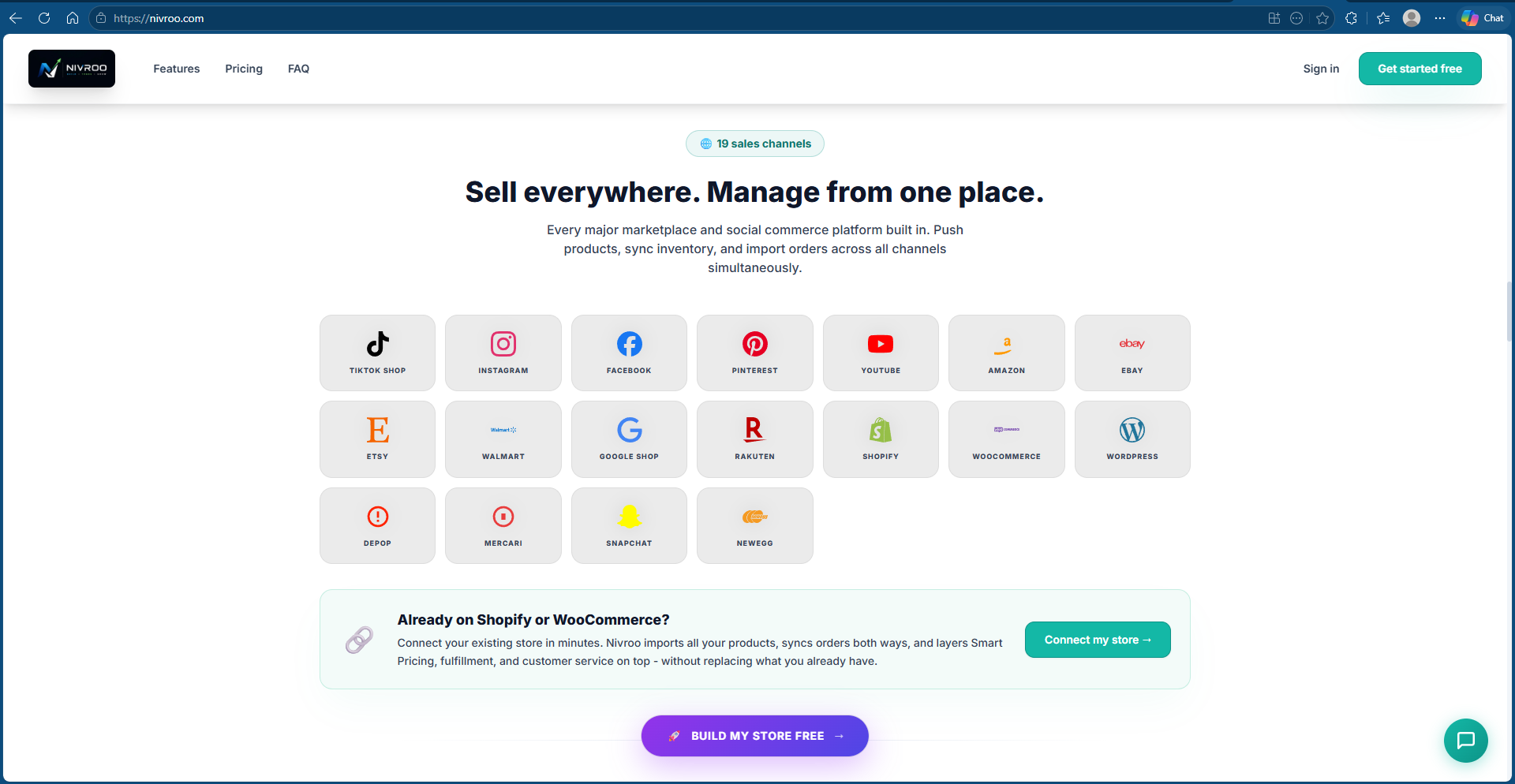Click the browser profile avatar
The width and height of the screenshot is (1515, 784).
click(x=1412, y=18)
